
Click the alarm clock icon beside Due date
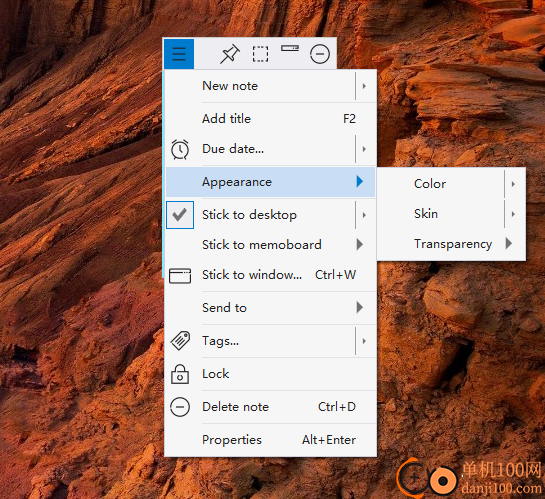[180, 149]
